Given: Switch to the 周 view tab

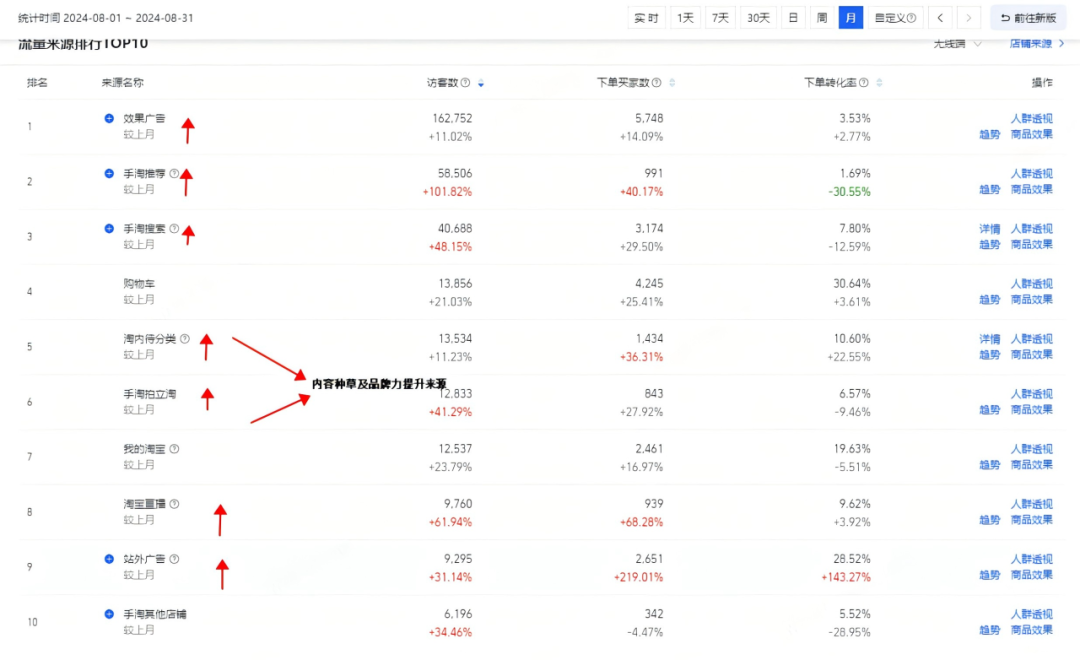Looking at the screenshot, I should (822, 18).
